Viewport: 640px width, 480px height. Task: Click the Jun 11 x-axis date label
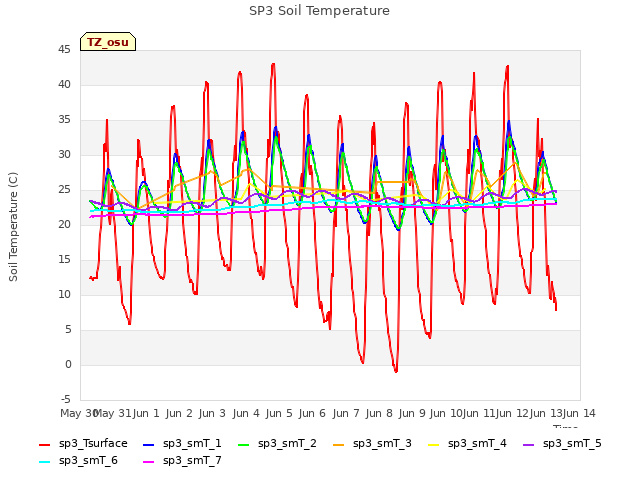point(479,413)
